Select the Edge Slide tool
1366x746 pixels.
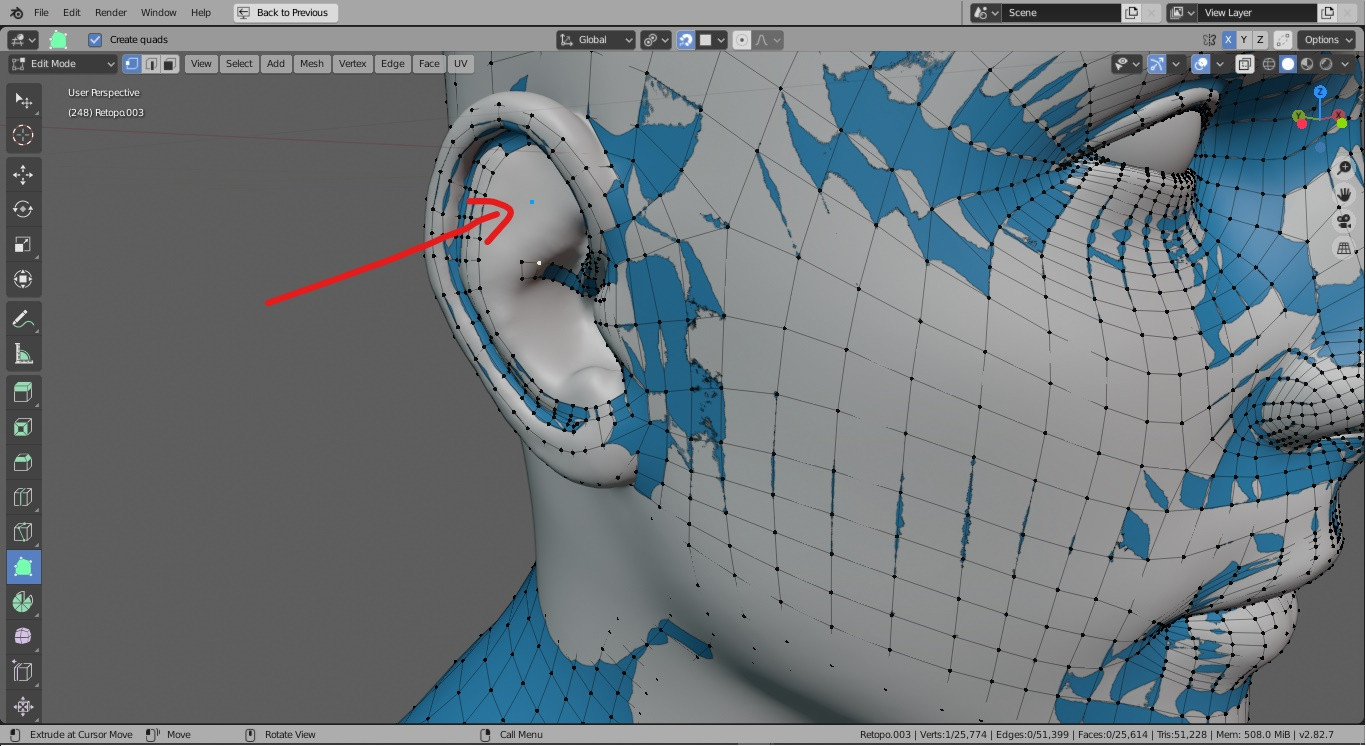[x=24, y=671]
